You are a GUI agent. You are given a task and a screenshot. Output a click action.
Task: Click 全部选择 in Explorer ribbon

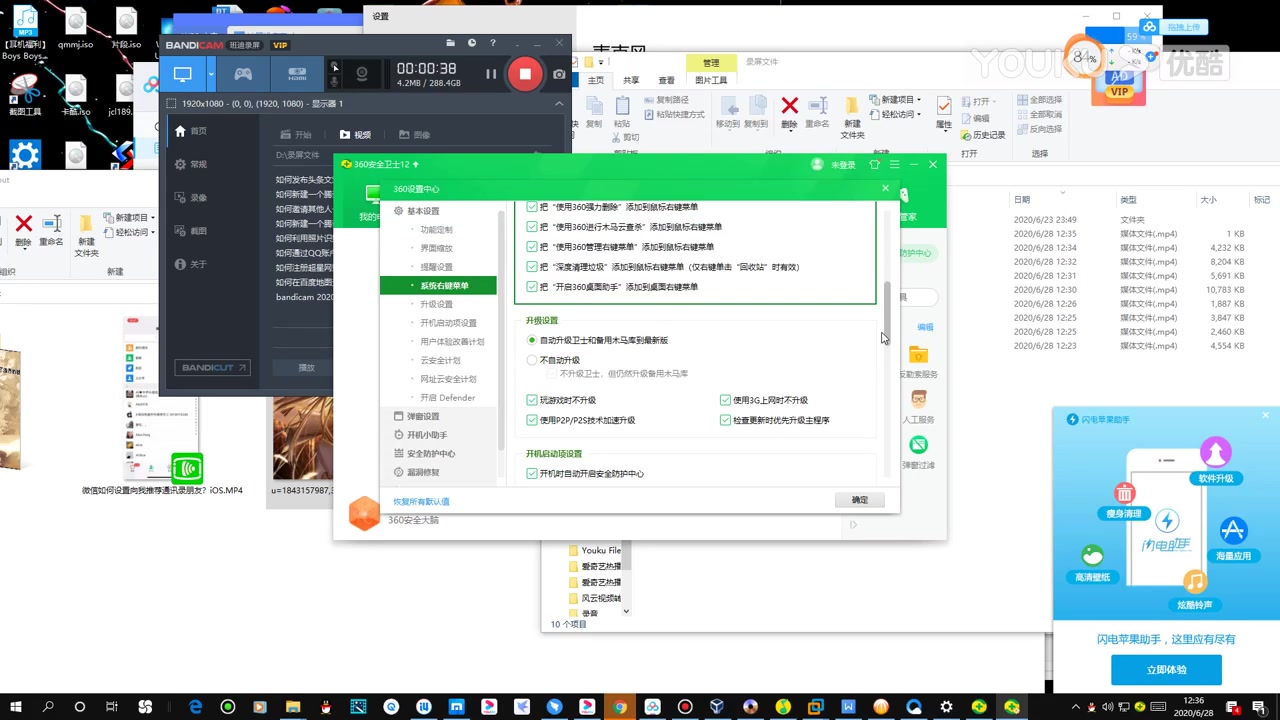pyautogui.click(x=1038, y=100)
